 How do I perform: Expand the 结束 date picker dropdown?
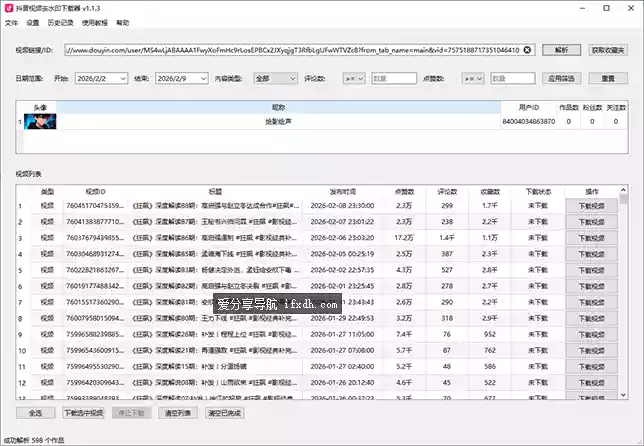click(x=233, y=77)
